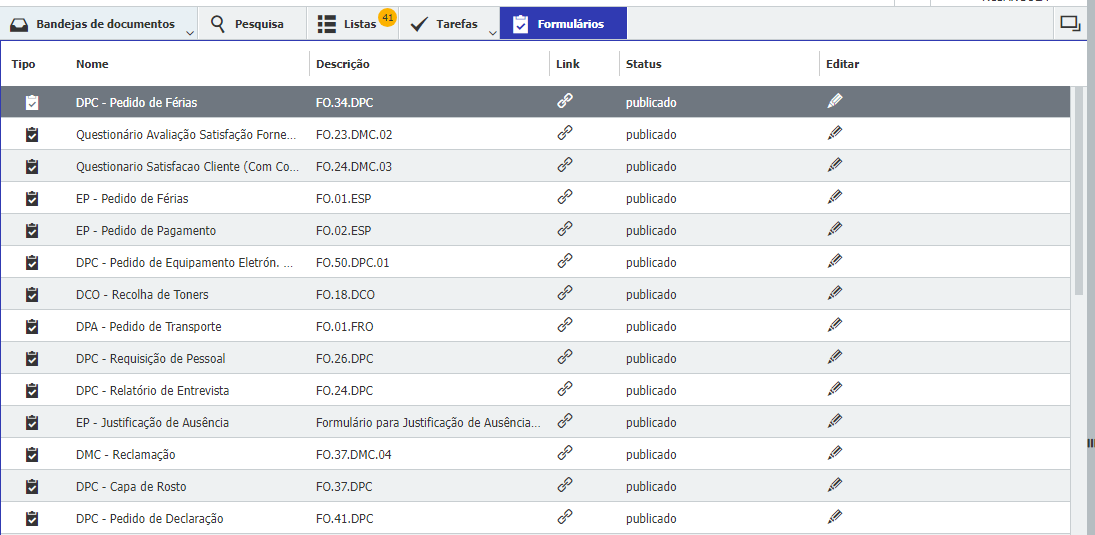Image resolution: width=1095 pixels, height=535 pixels.
Task: Expand the Tarefas dropdown arrow
Action: pos(492,33)
